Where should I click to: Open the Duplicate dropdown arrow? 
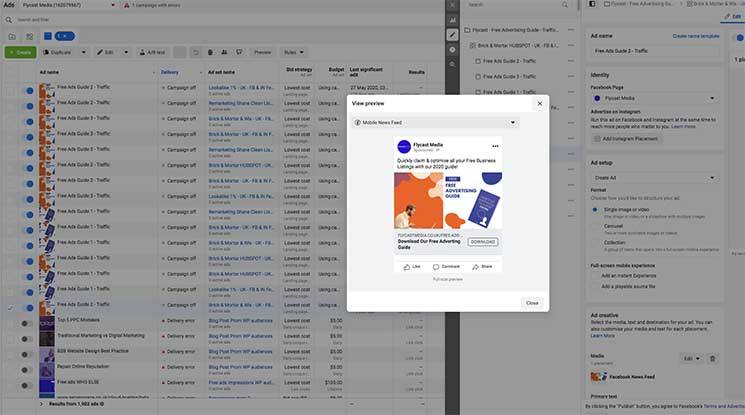(84, 52)
